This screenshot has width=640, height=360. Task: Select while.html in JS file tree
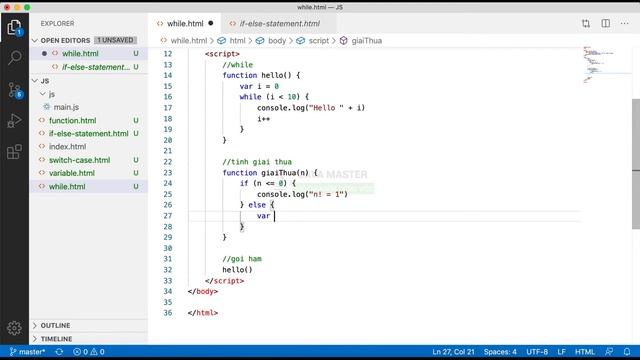(88, 187)
